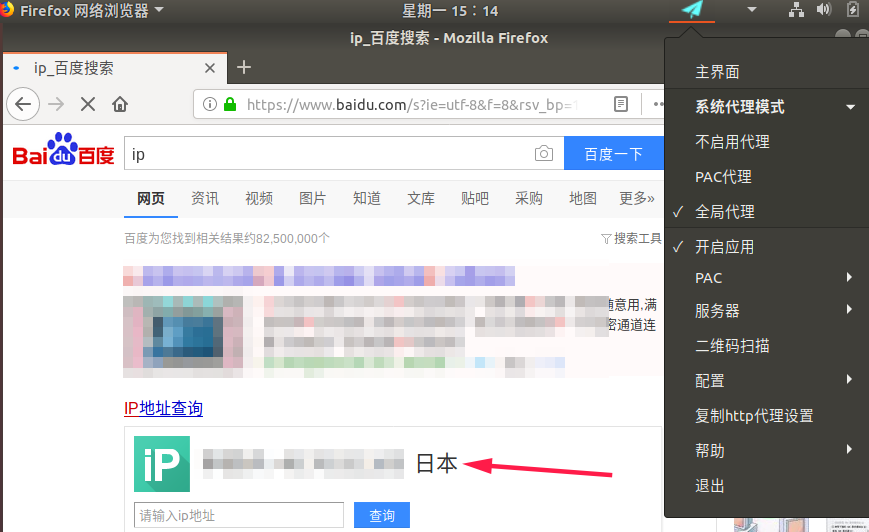Toggle the 开启应用 checked option
This screenshot has height=532, width=869.
724,247
